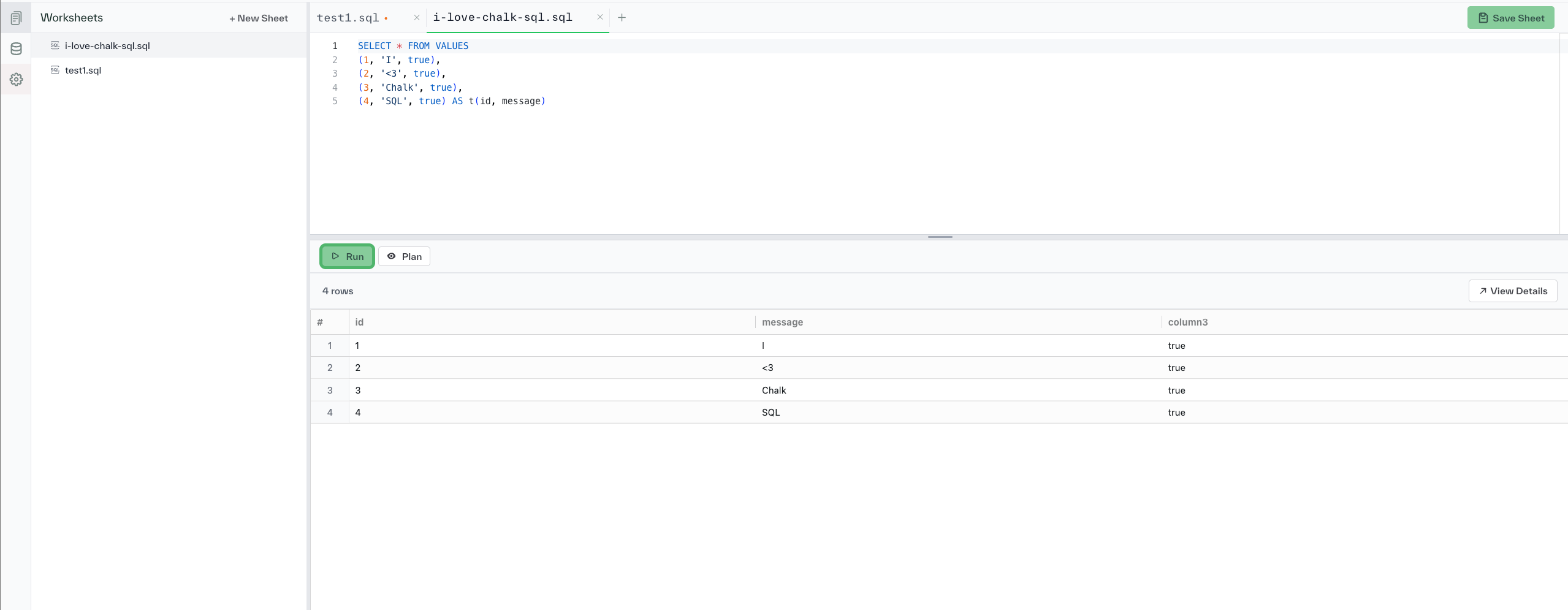Click the SQL icon beside test1.sql

[55, 70]
